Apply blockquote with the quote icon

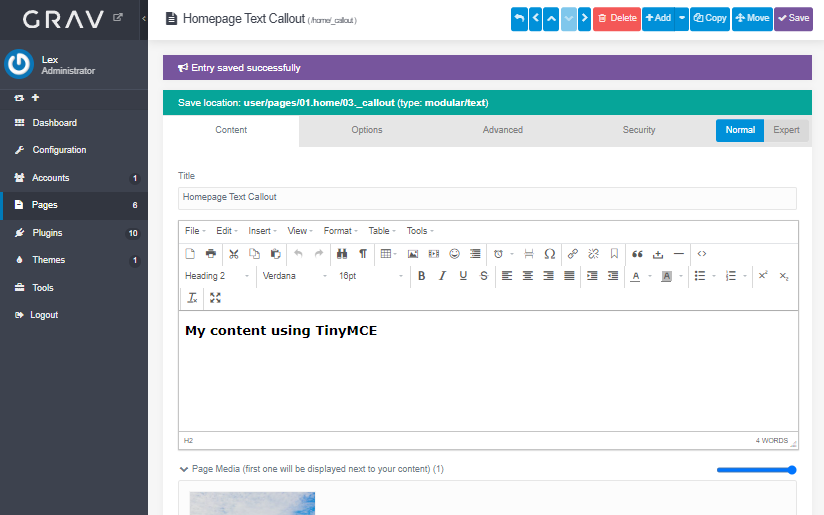[x=637, y=254]
